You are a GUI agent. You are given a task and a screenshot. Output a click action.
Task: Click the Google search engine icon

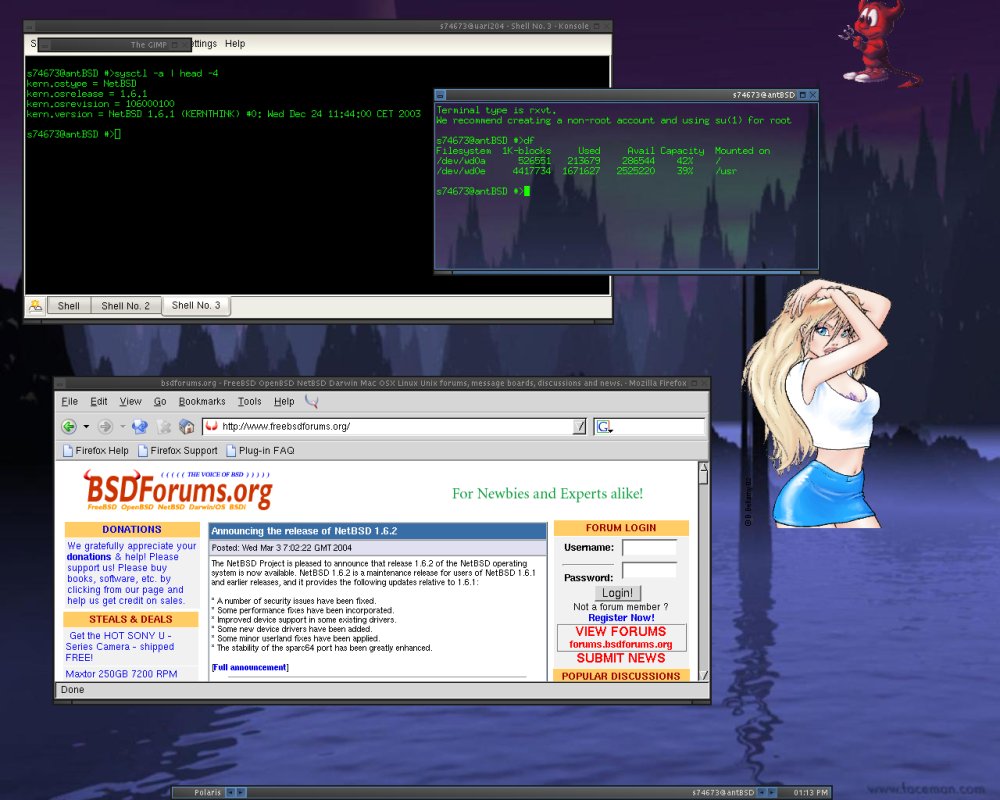click(x=603, y=427)
